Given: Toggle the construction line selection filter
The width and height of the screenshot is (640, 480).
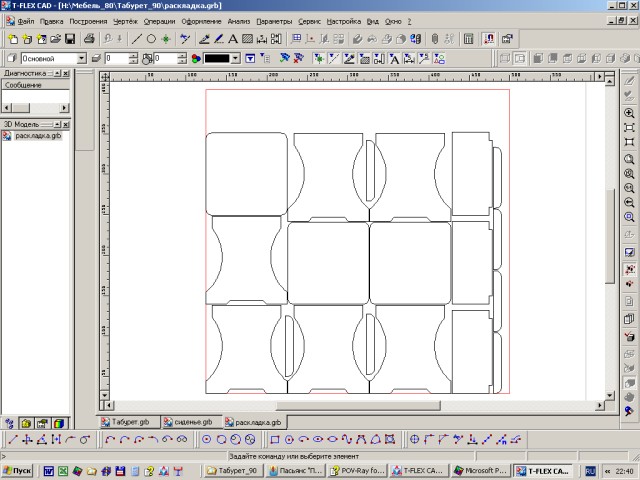Looking at the screenshot, I should pyautogui.click(x=333, y=59).
